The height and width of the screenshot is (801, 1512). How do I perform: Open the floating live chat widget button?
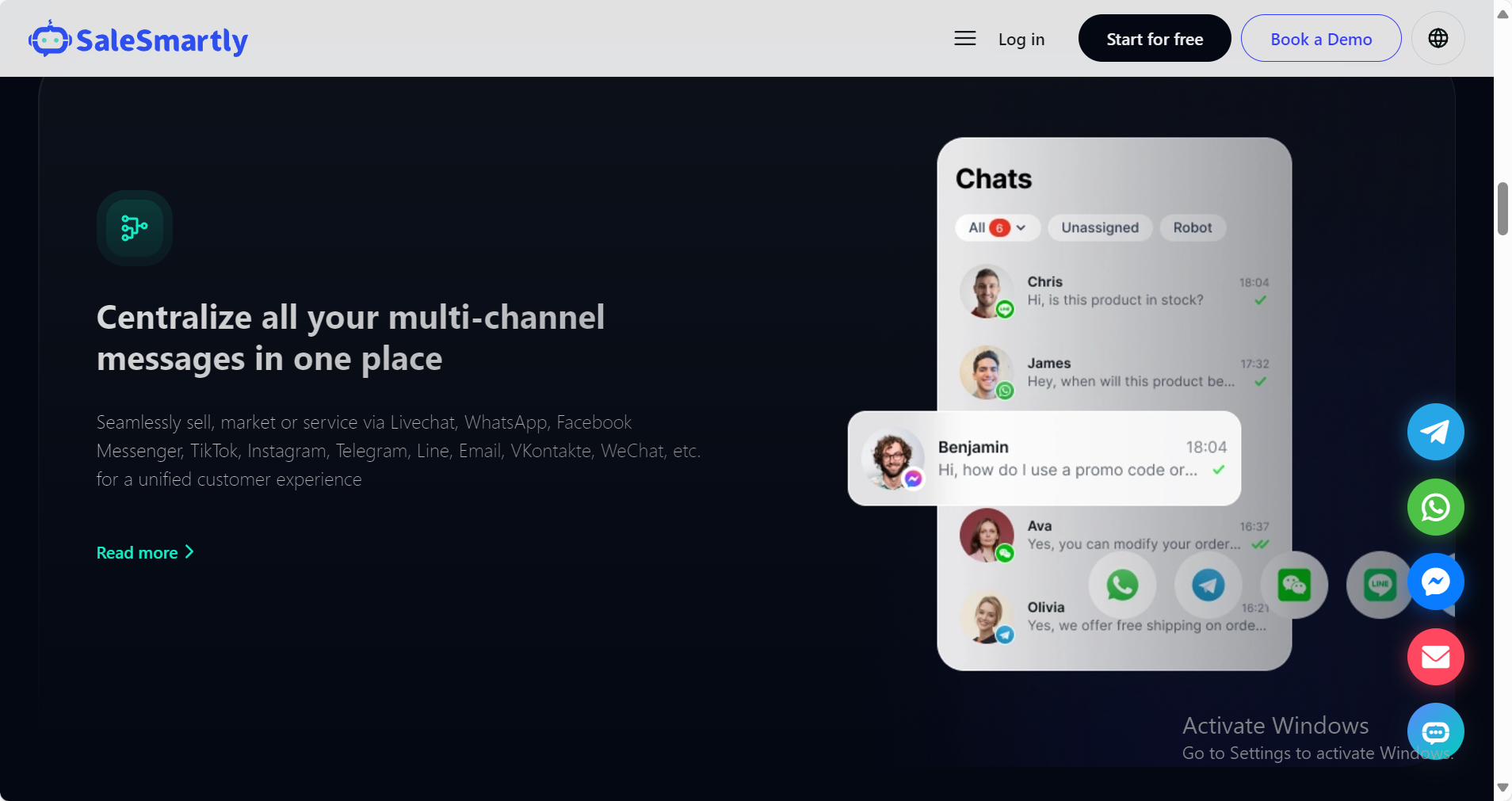point(1435,731)
